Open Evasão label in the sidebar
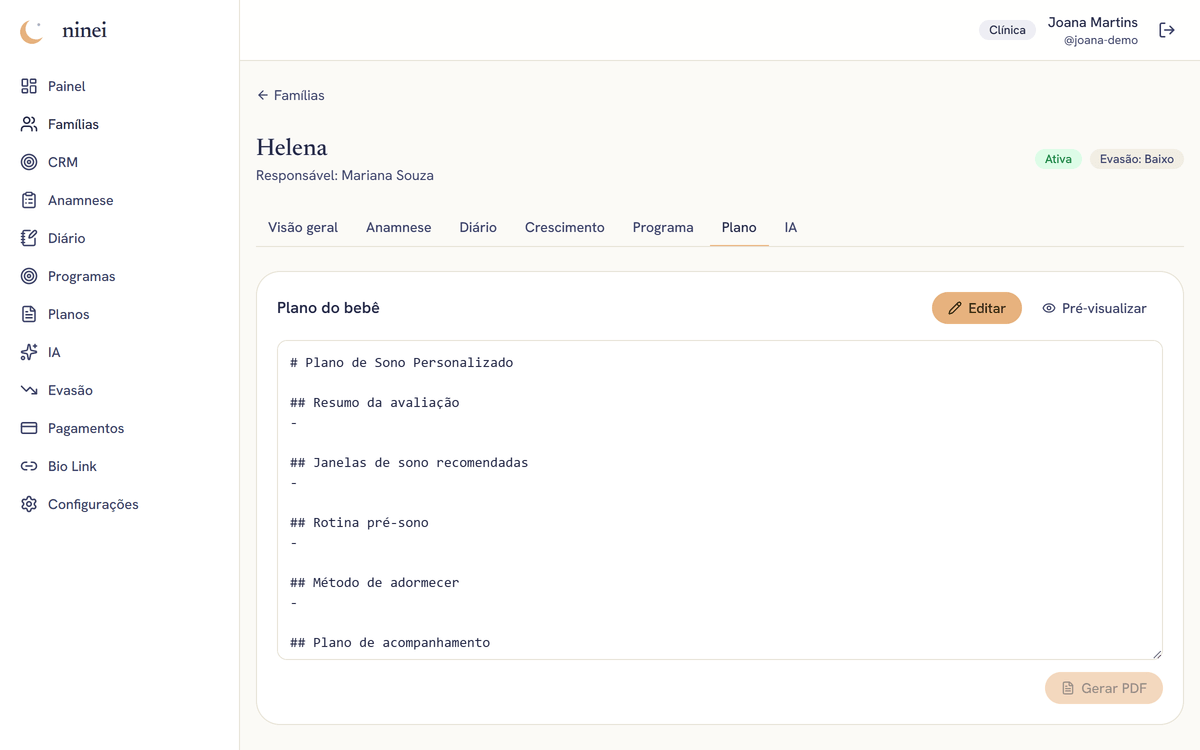 (x=70, y=390)
